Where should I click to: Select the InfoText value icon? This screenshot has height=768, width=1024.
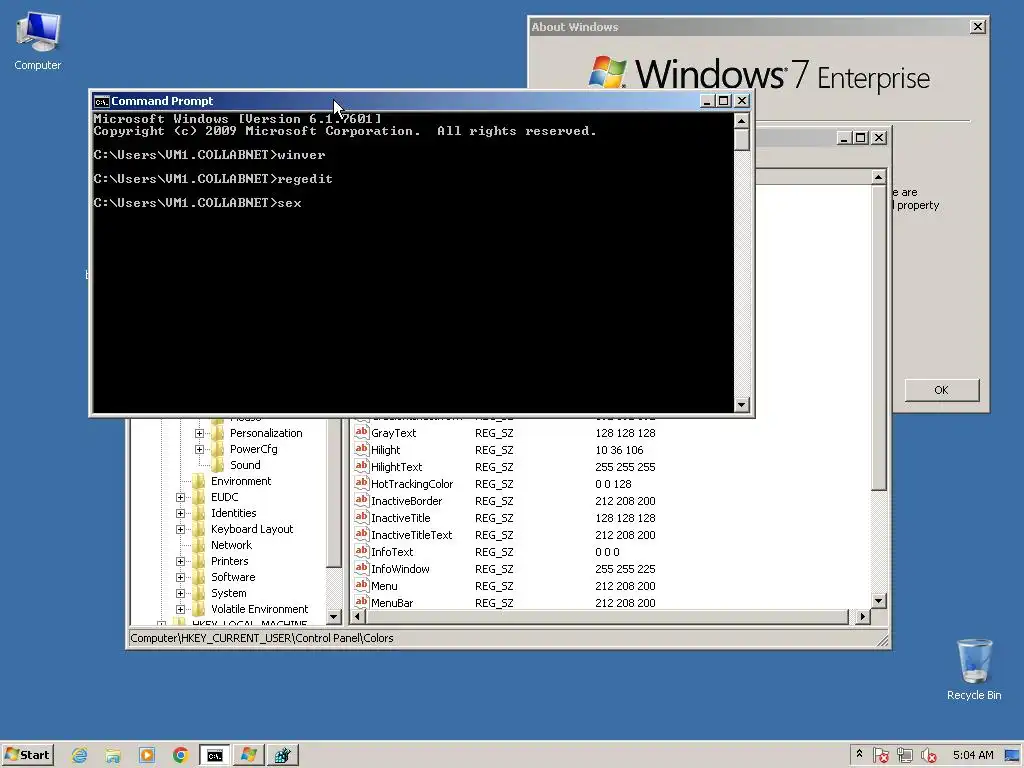(x=361, y=551)
